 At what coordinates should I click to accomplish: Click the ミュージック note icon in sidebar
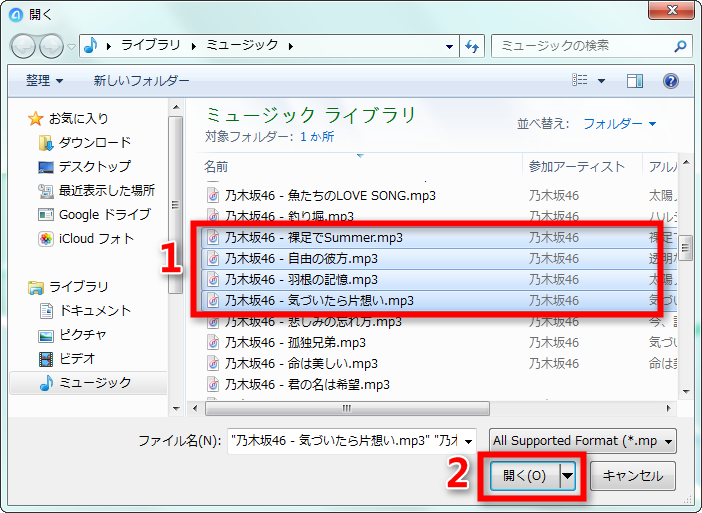tap(46, 383)
